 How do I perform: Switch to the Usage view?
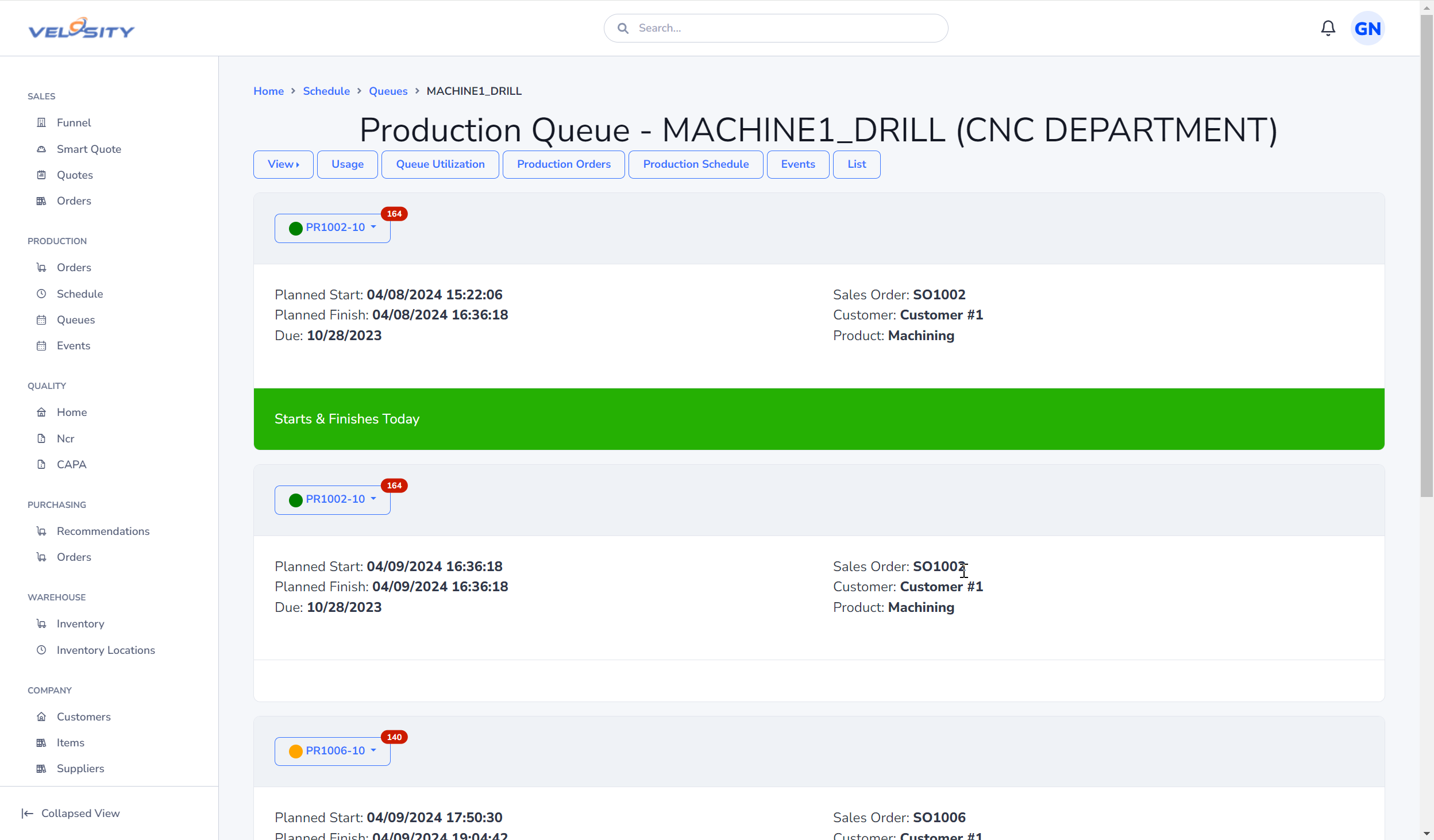tap(348, 164)
